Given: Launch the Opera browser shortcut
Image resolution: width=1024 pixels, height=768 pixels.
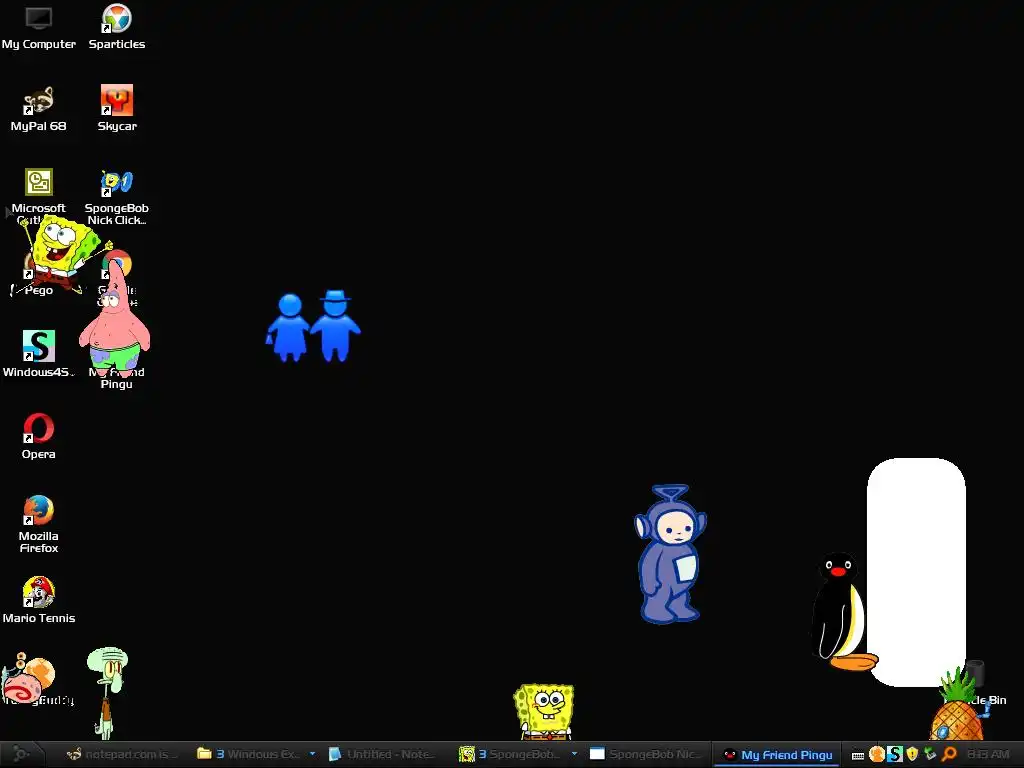Looking at the screenshot, I should pyautogui.click(x=39, y=436).
